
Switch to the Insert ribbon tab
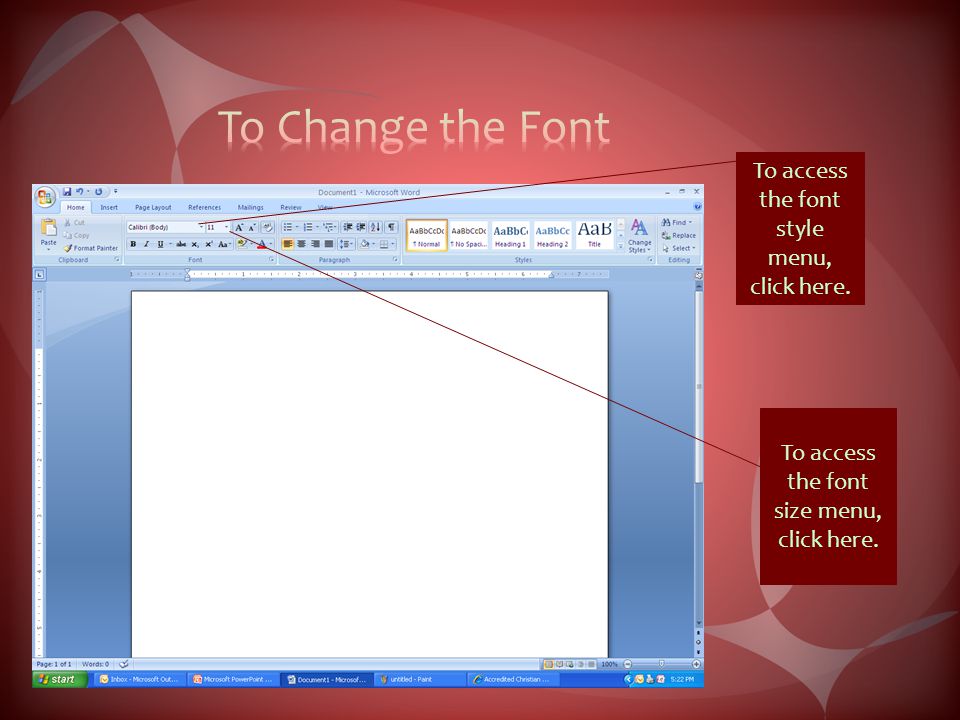(109, 208)
